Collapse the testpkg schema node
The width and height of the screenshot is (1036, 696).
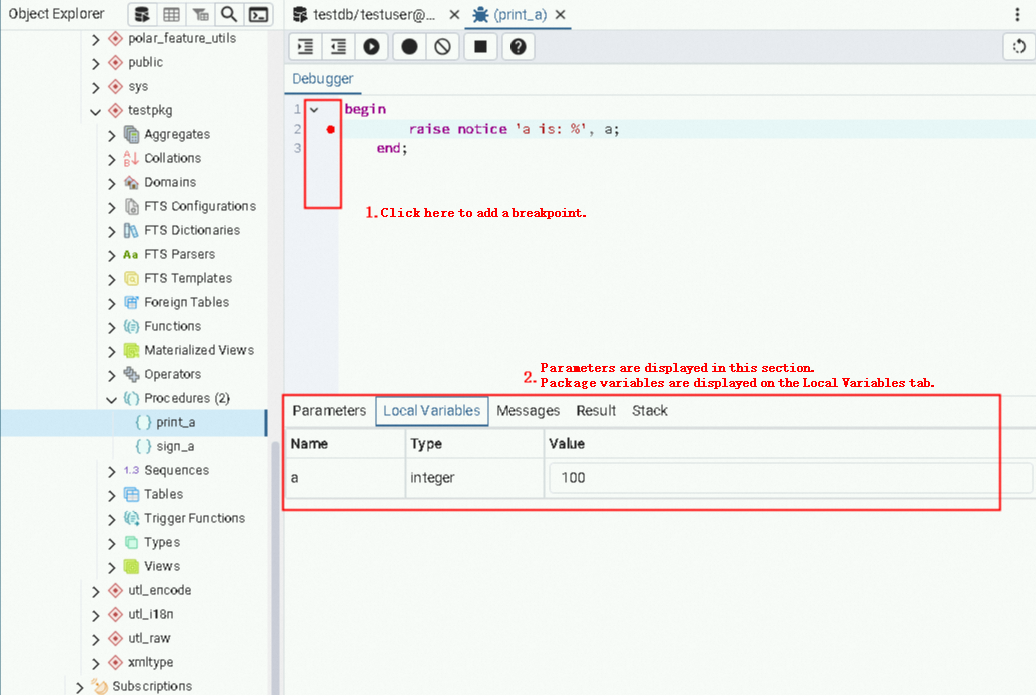coord(95,111)
